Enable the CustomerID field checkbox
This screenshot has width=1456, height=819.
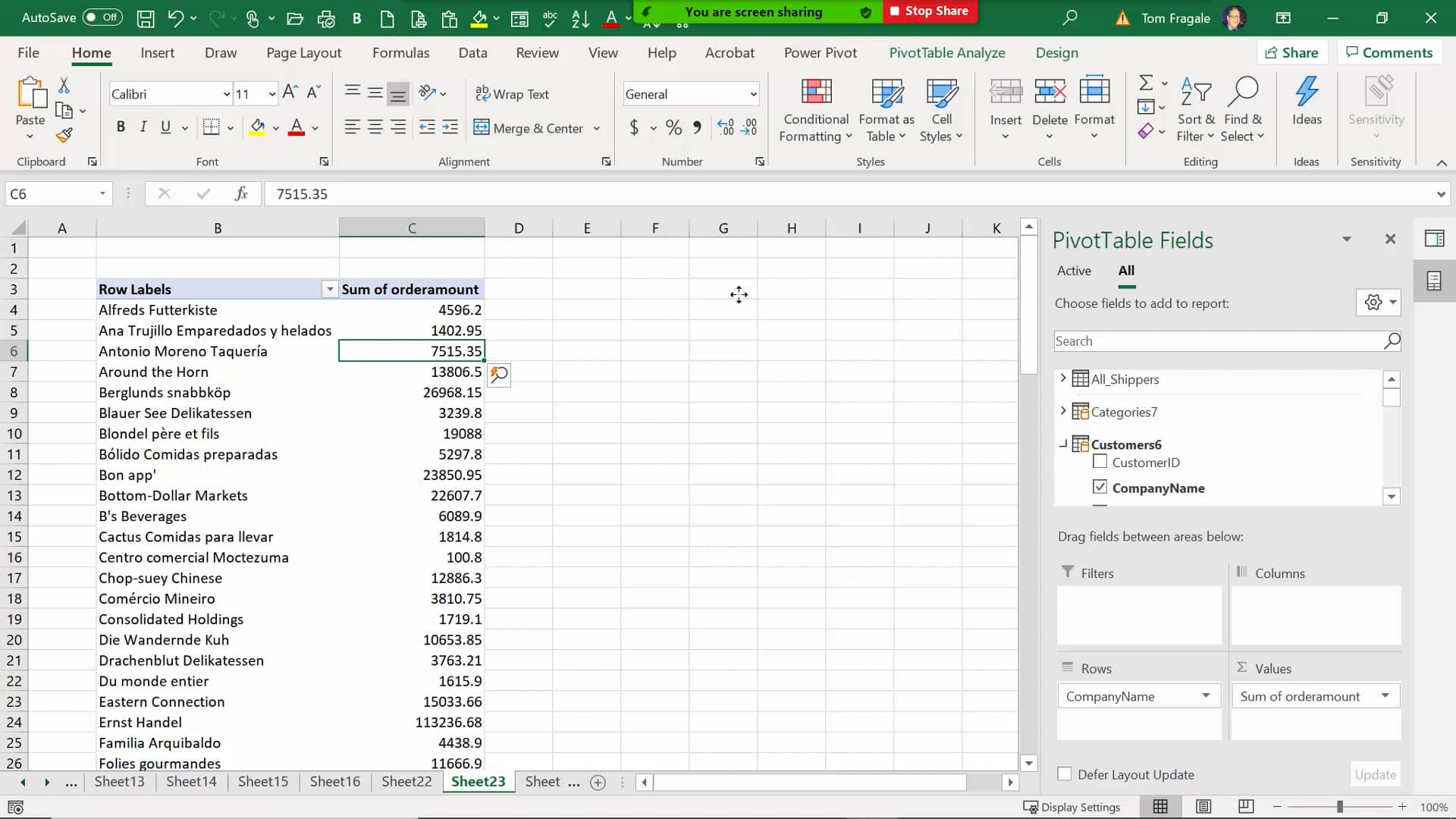1101,462
